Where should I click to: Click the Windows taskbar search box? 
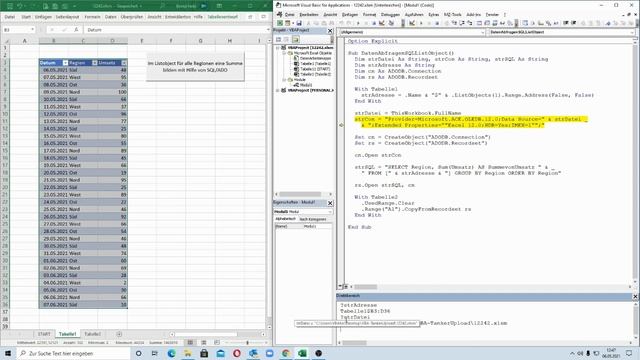pyautogui.click(x=73, y=353)
